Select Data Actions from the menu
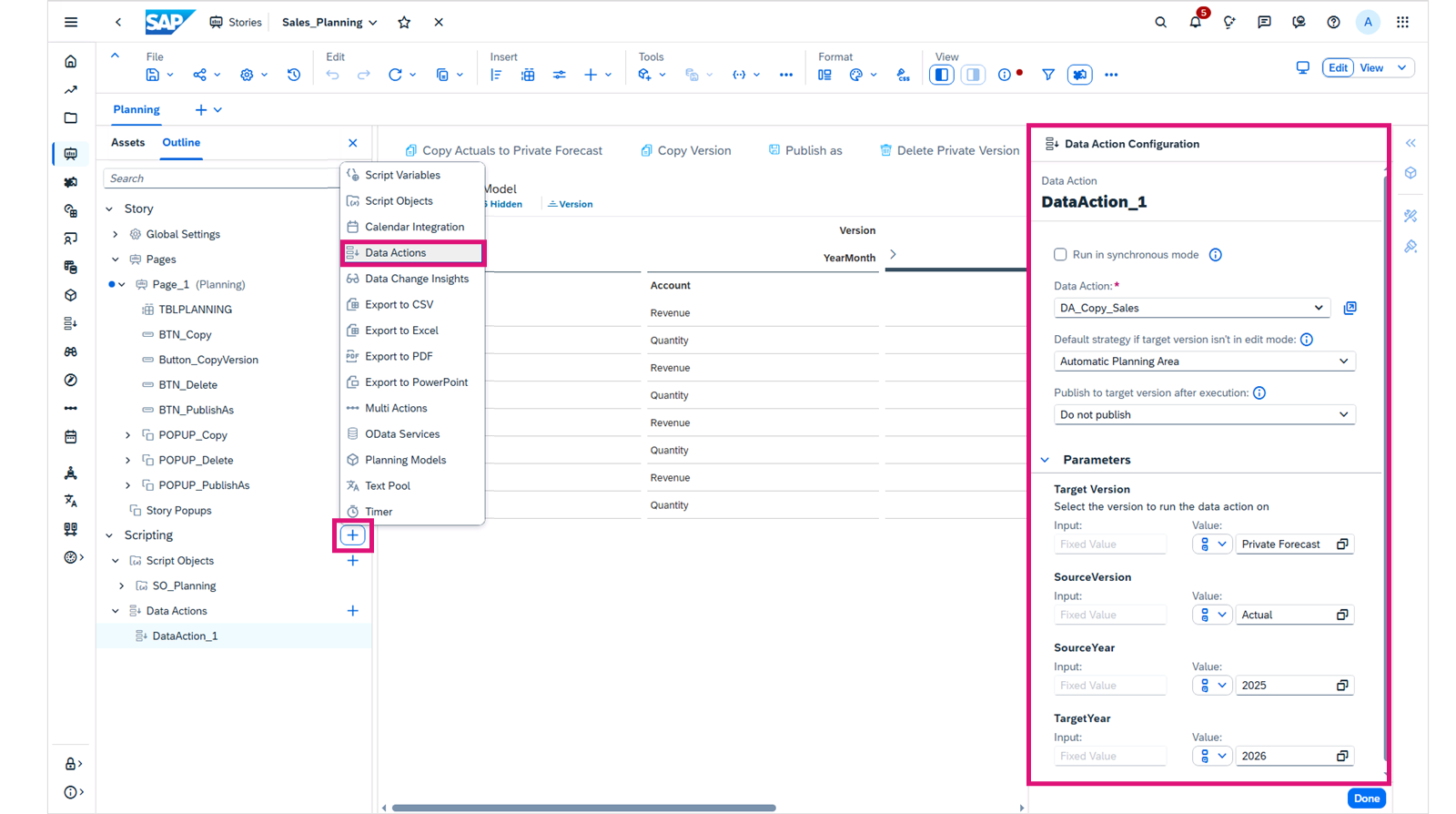 click(413, 253)
